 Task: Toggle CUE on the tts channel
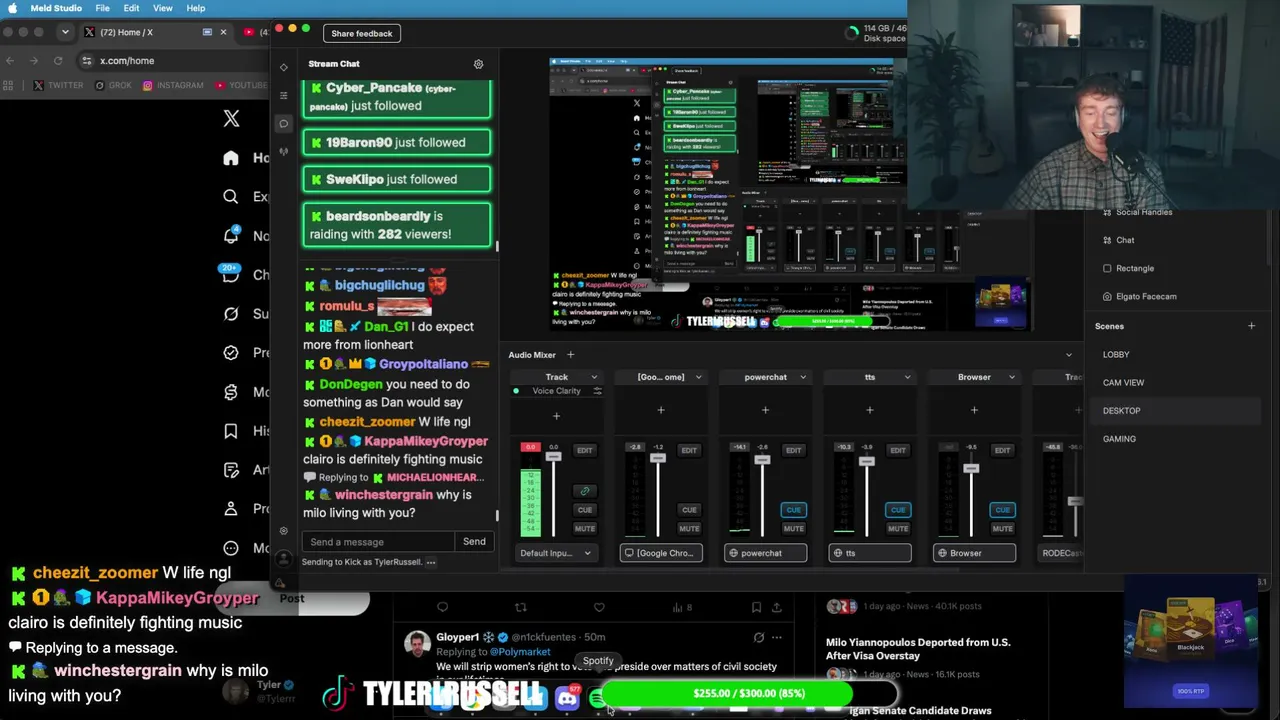[x=898, y=510]
